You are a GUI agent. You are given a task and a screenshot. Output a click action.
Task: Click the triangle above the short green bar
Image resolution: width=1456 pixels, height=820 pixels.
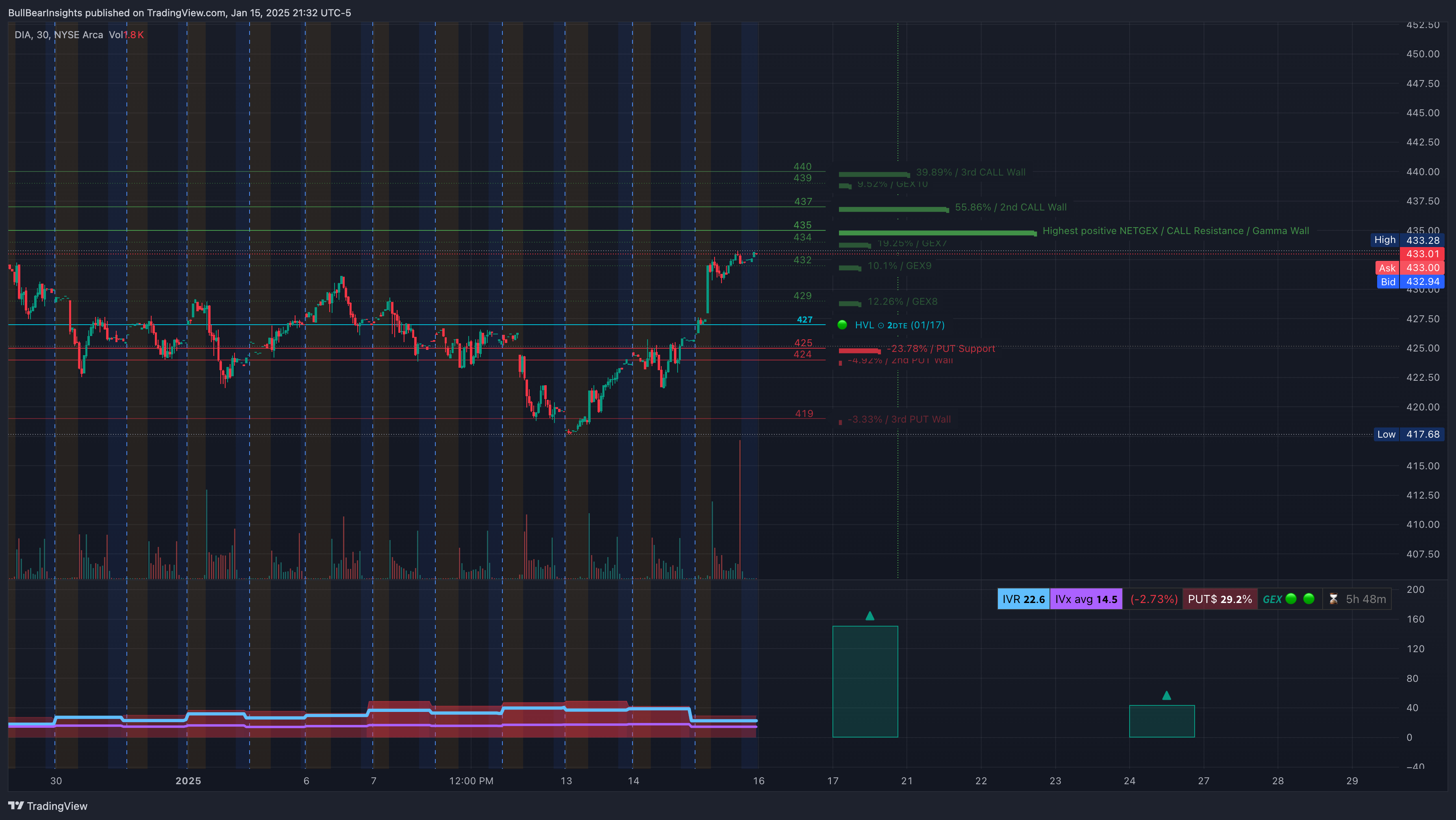(x=1167, y=695)
